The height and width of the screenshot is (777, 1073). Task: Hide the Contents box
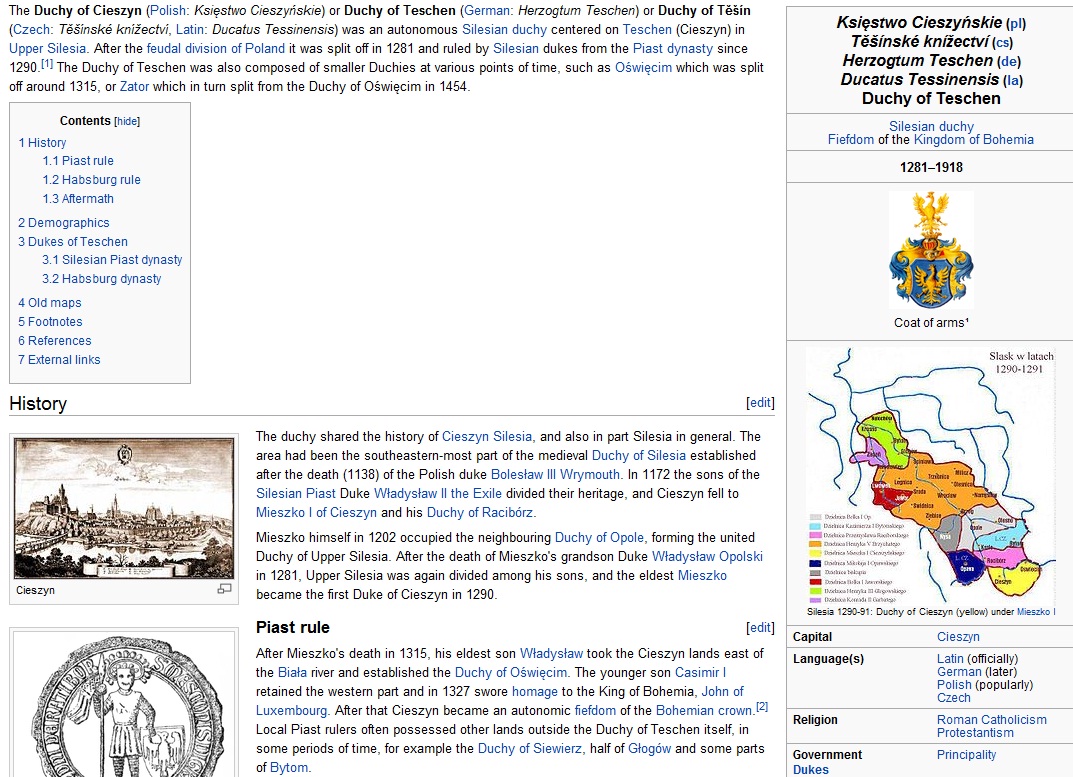point(127,121)
